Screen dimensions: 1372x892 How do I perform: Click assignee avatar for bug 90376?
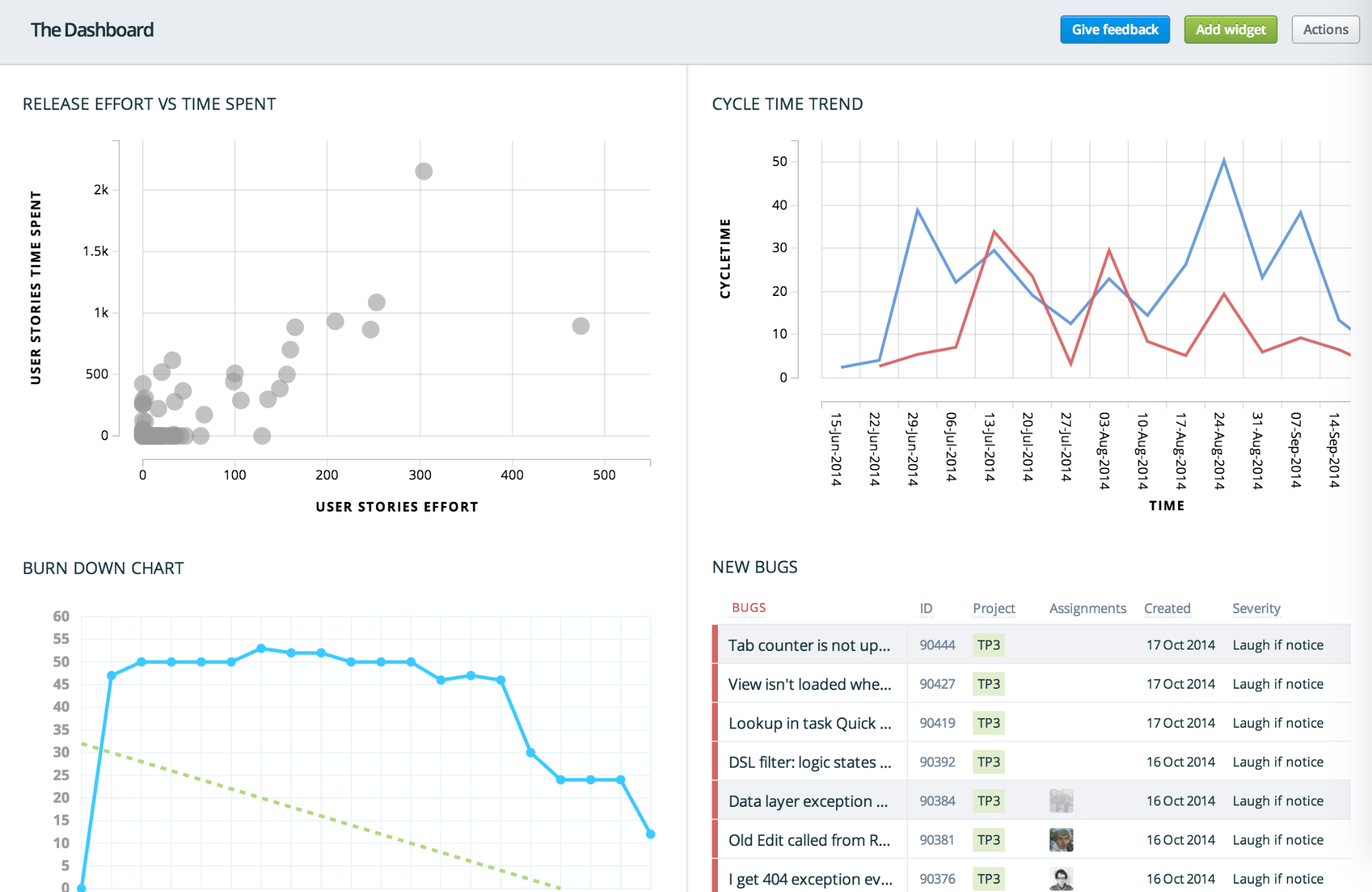pos(1061,879)
